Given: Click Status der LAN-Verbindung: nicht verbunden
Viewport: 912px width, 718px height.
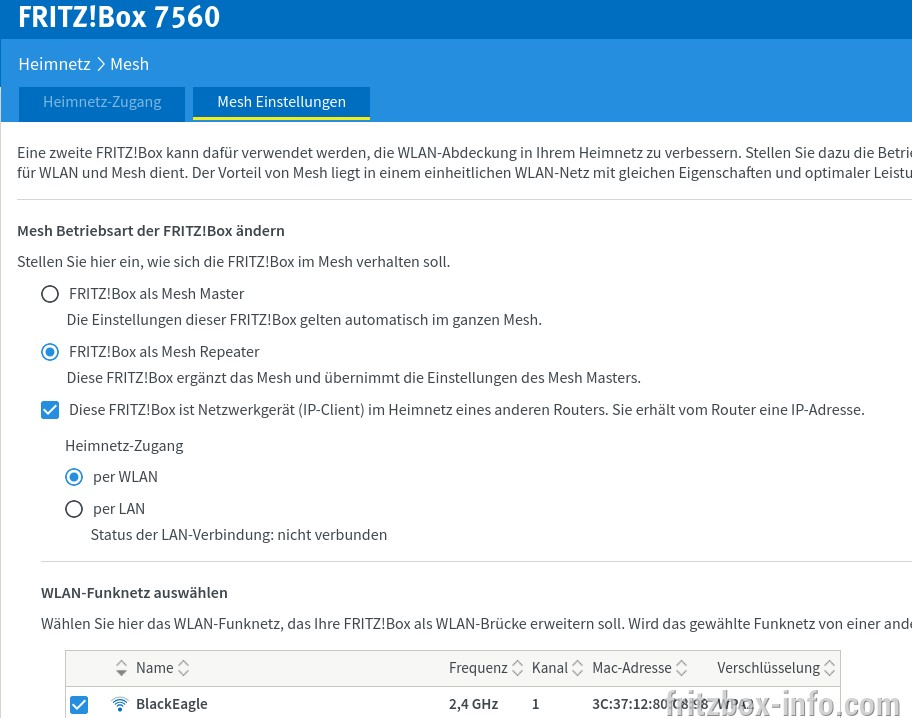Looking at the screenshot, I should pyautogui.click(x=238, y=535).
